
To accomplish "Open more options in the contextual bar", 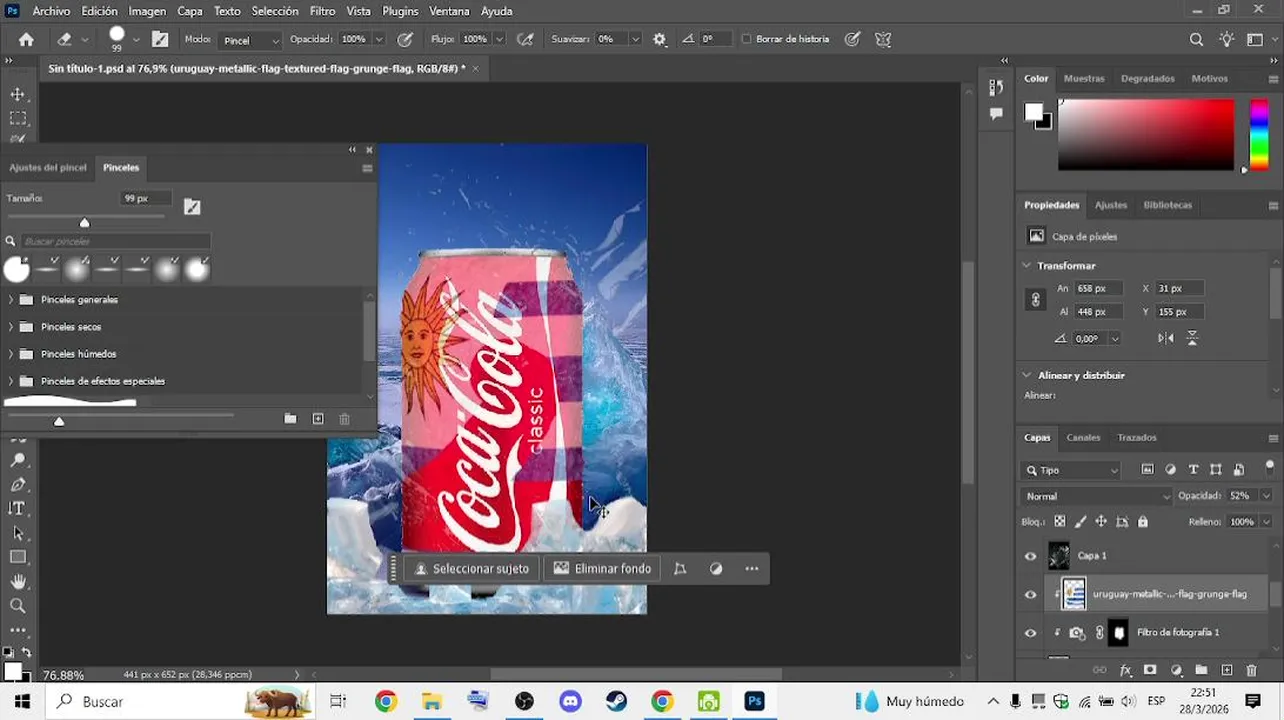I will pos(751,568).
